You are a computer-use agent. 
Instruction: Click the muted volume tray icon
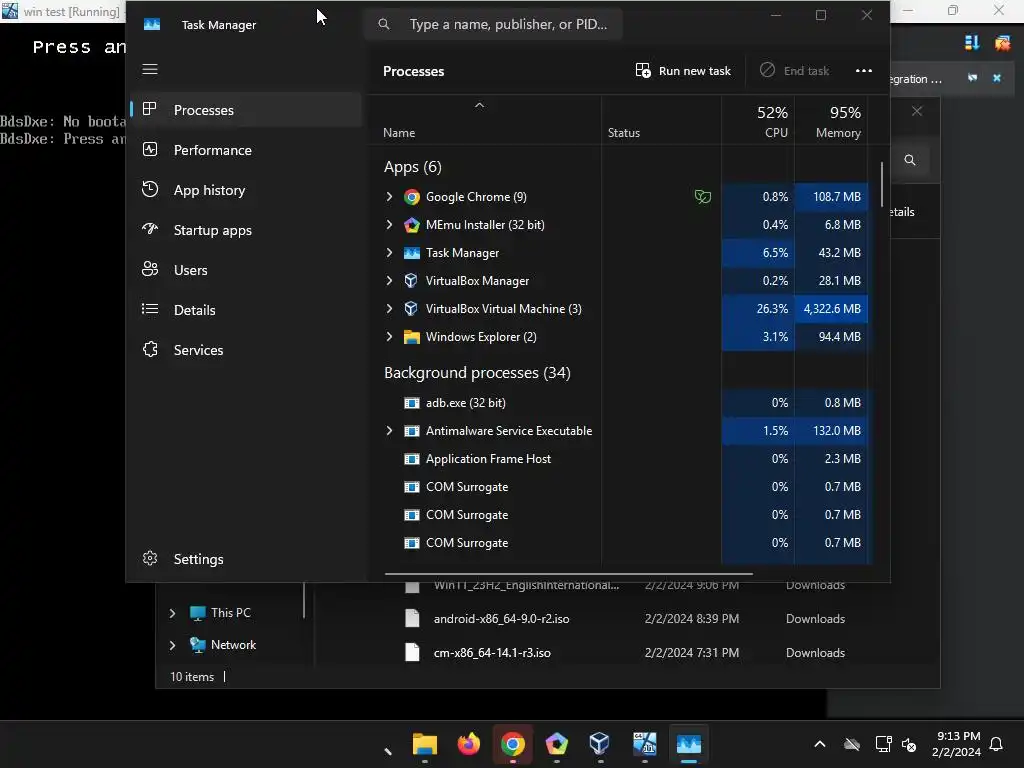click(x=909, y=744)
